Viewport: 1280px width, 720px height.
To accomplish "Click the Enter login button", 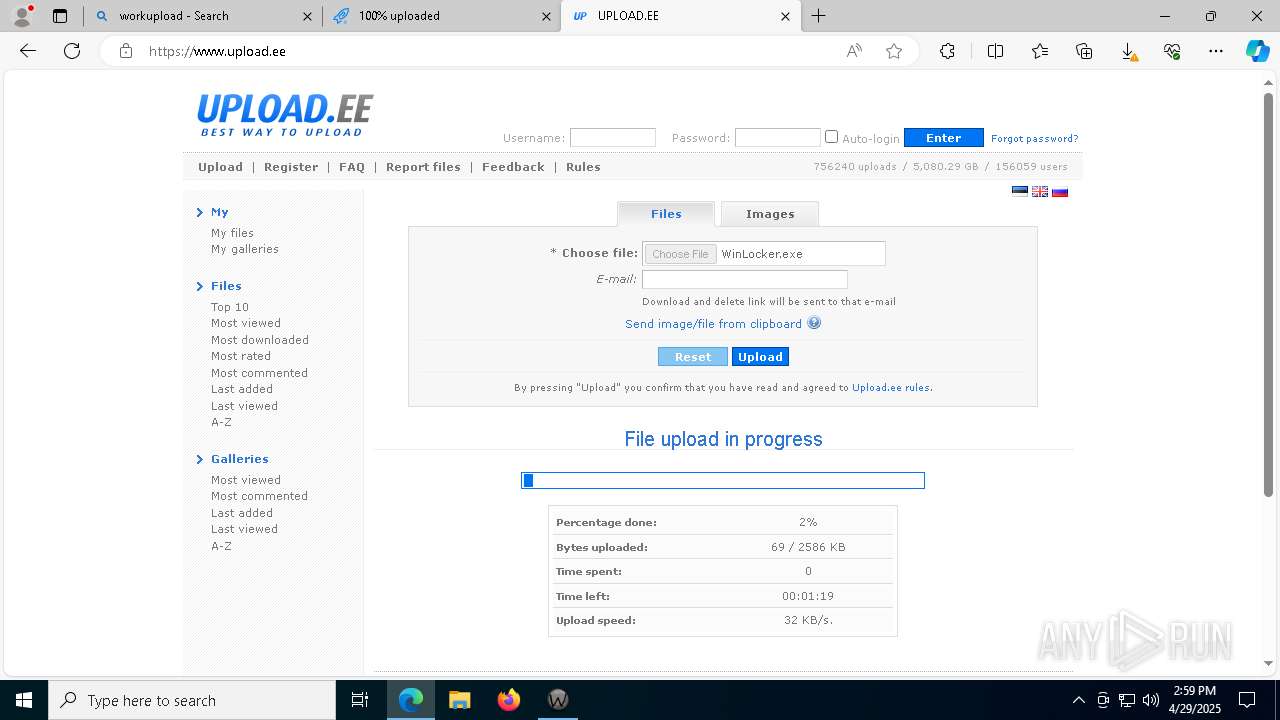I will (943, 138).
